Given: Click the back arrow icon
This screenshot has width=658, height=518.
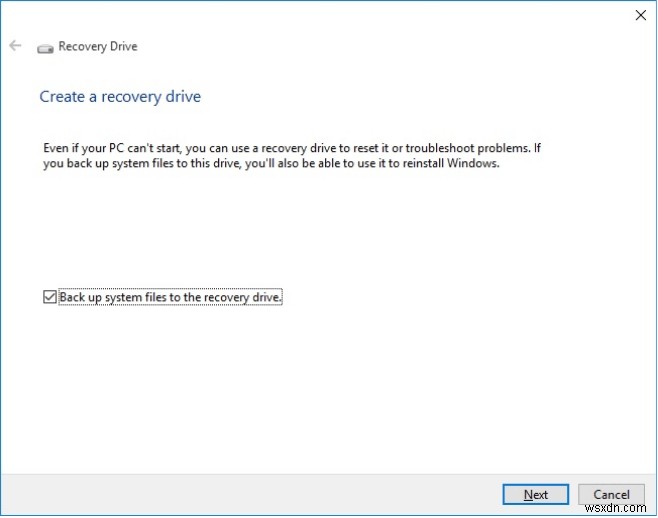Looking at the screenshot, I should coord(15,46).
